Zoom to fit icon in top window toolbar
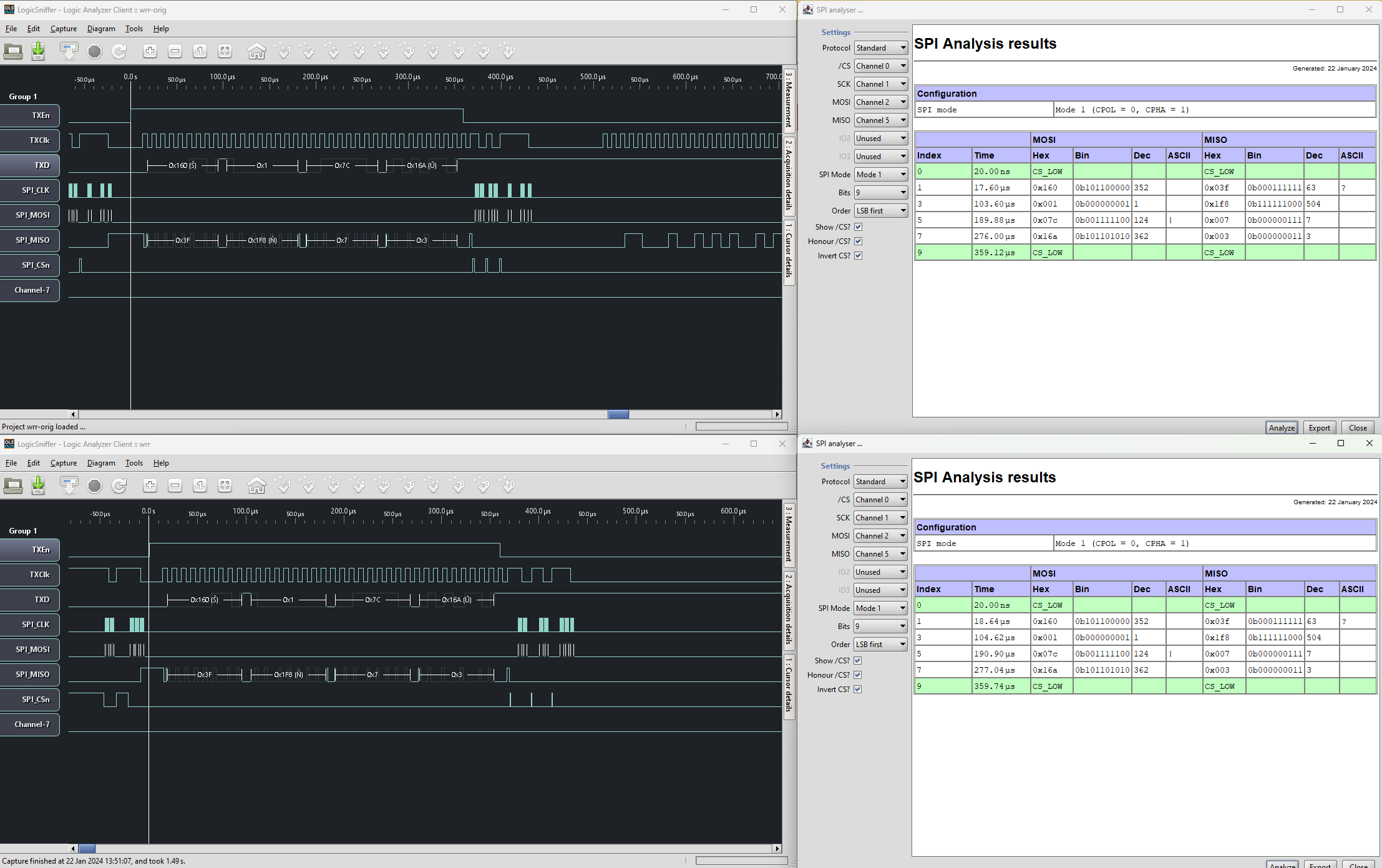The image size is (1382, 868). coord(225,51)
